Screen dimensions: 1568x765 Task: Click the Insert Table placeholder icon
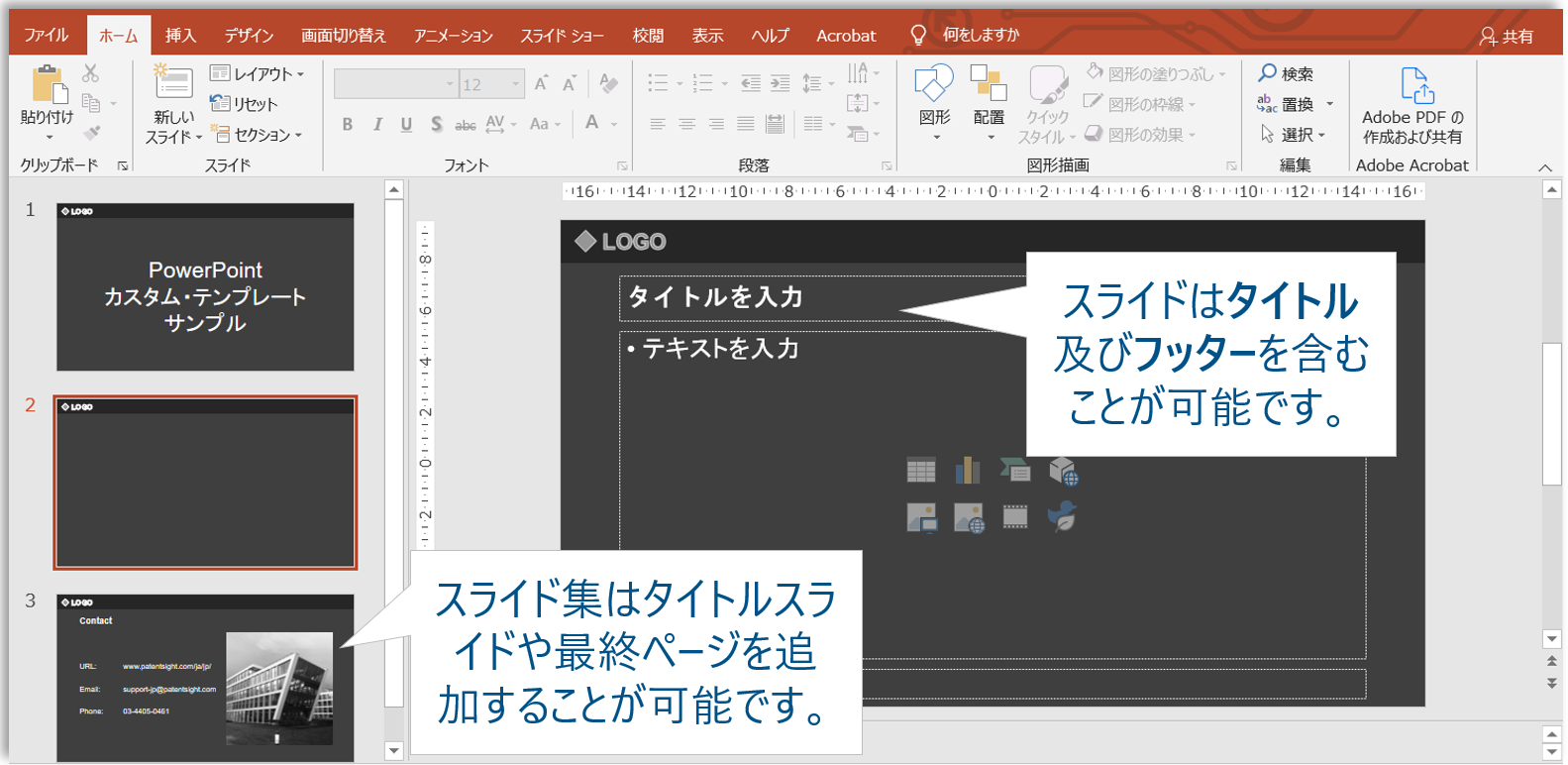921,471
